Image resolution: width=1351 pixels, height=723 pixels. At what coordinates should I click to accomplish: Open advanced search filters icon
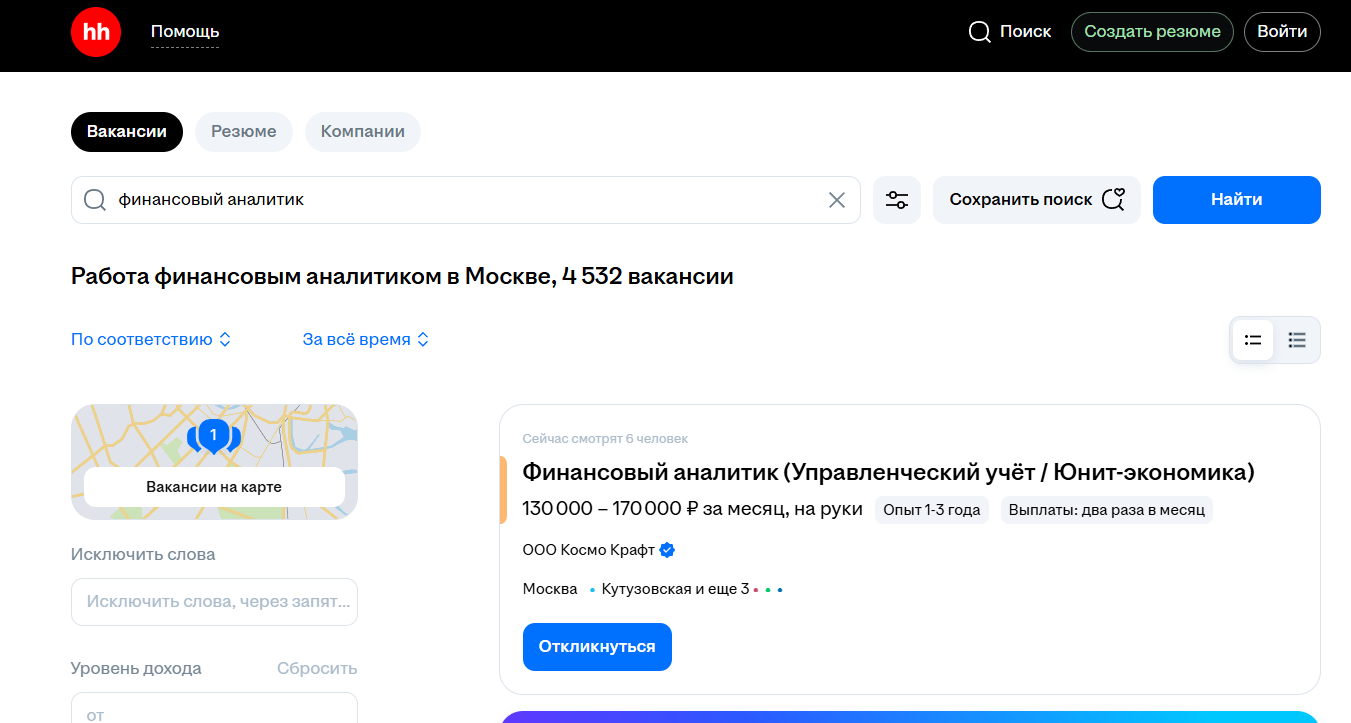click(x=897, y=200)
